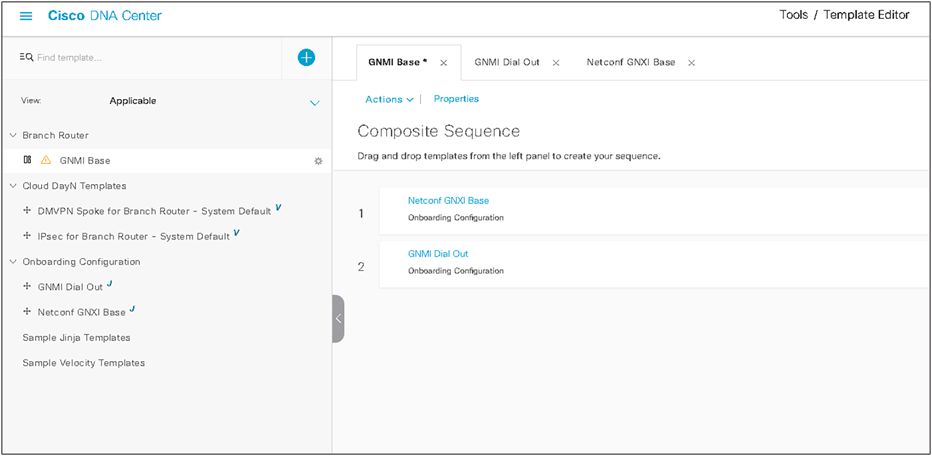The image size is (932, 456).
Task: Select sequence row number 2 card
Action: pyautogui.click(x=653, y=265)
